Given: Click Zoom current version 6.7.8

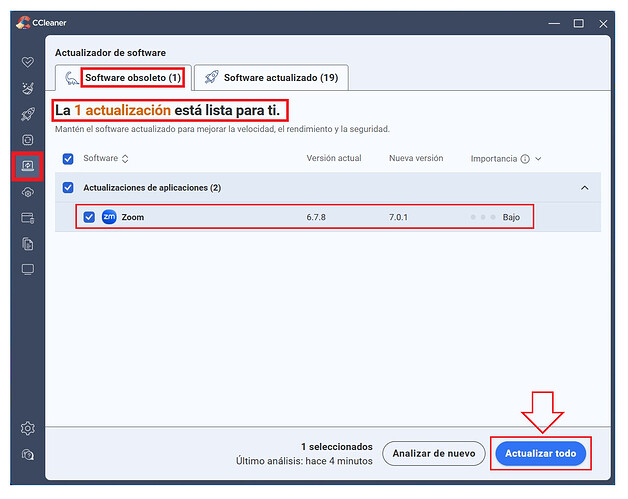Looking at the screenshot, I should pos(316,217).
